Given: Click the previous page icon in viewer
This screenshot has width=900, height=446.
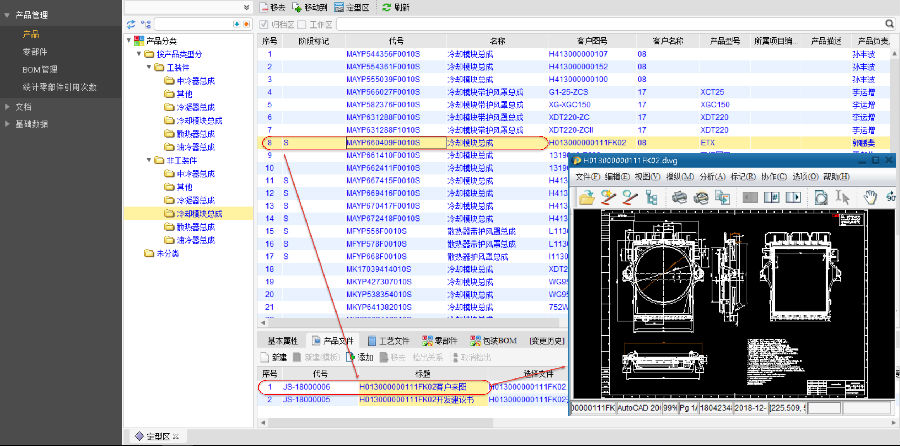Looking at the screenshot, I should coord(750,197).
